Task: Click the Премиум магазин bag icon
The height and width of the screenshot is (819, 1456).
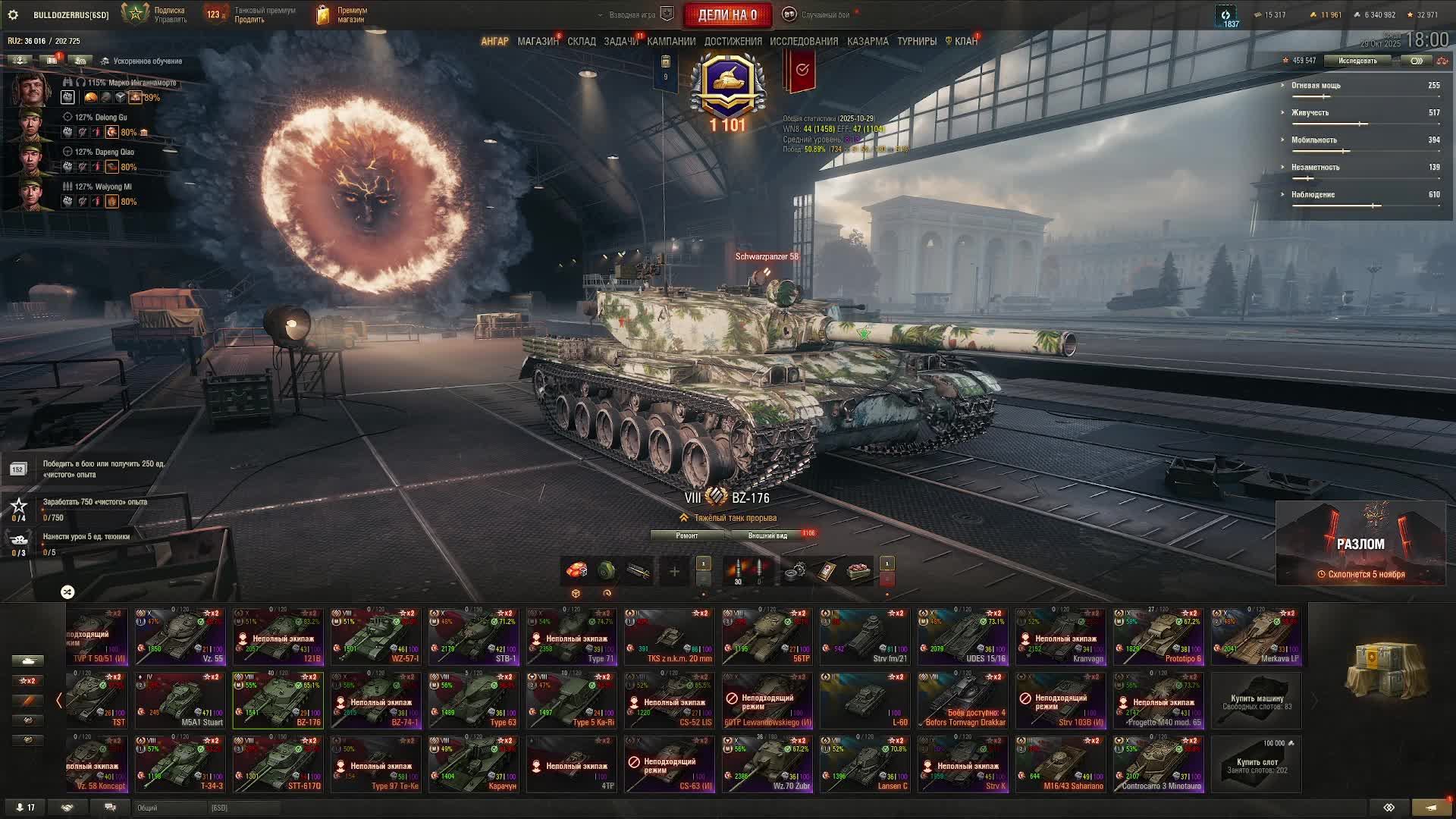Action: [x=323, y=14]
